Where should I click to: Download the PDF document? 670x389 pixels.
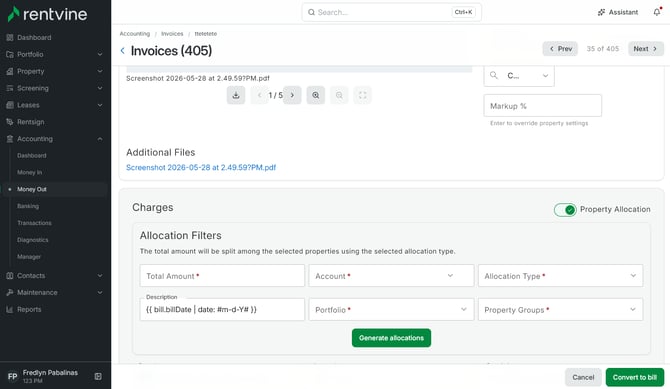[236, 95]
